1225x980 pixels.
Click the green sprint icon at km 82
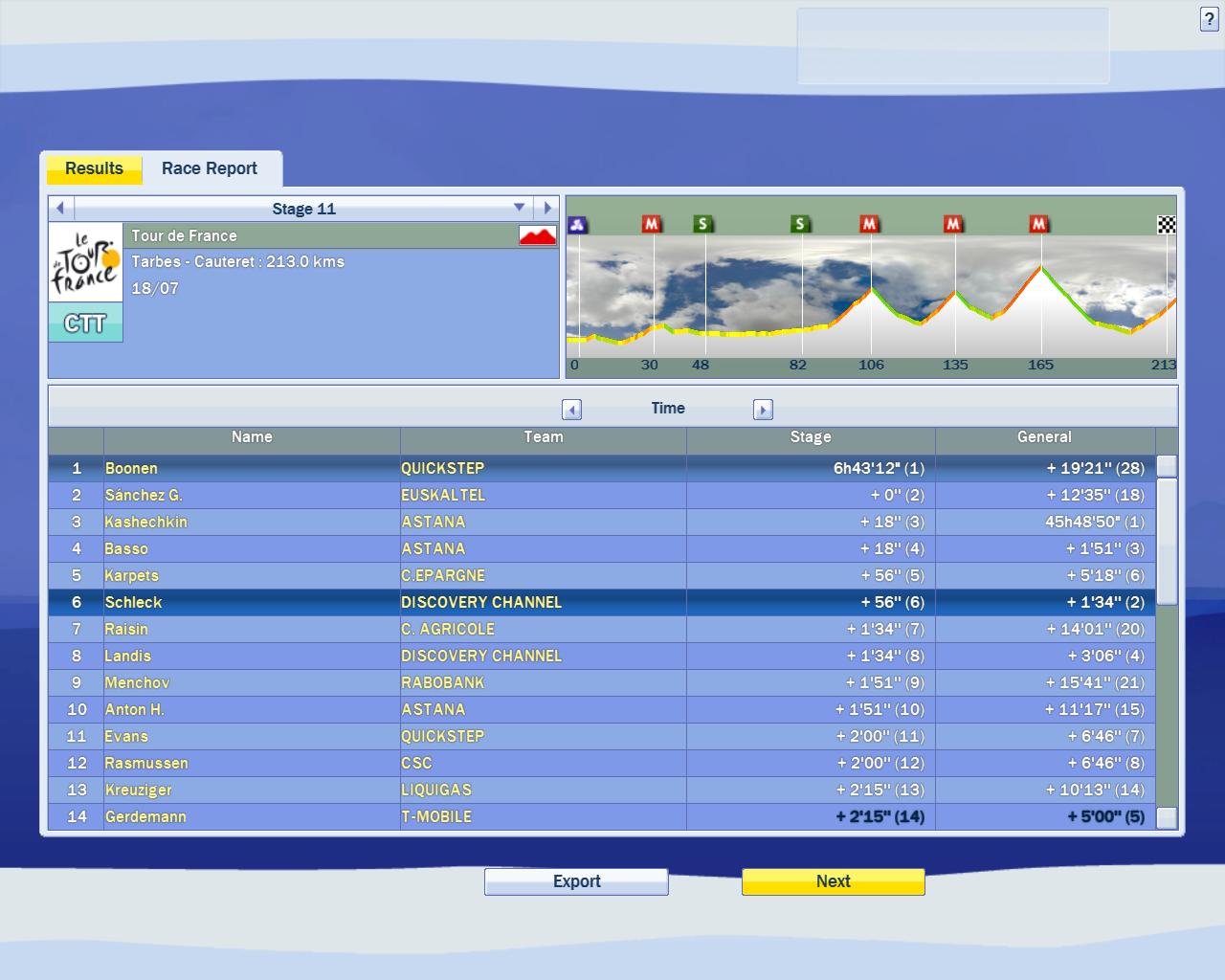[x=800, y=224]
